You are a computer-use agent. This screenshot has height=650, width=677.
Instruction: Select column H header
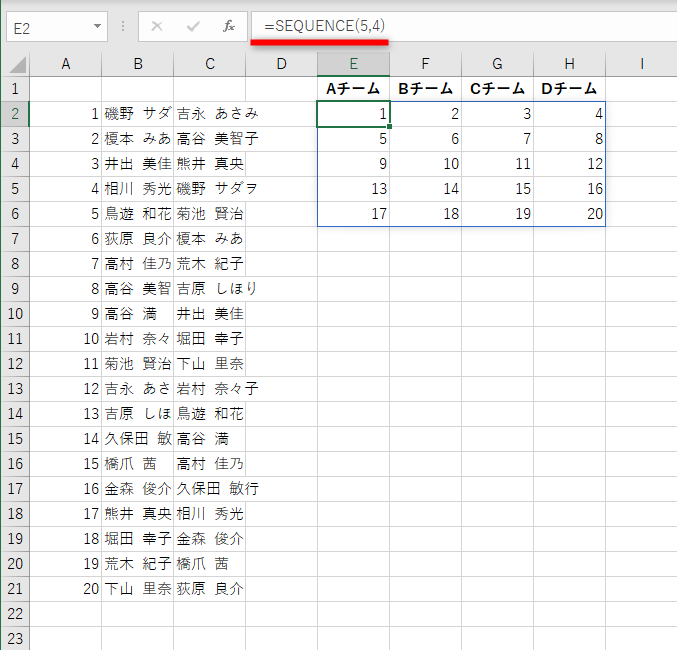point(569,64)
